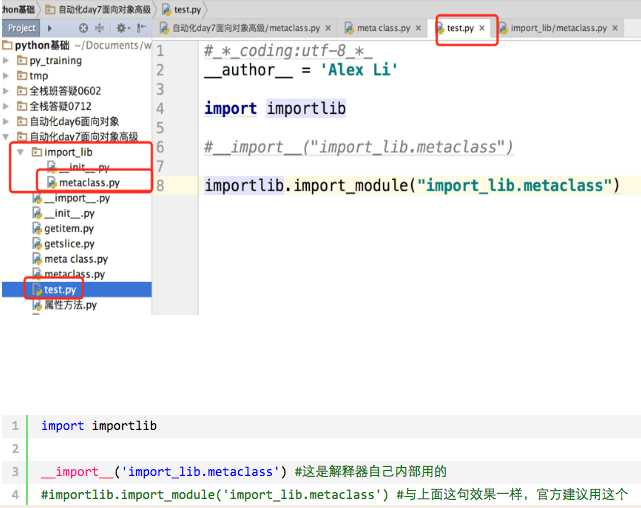Select metaclass.py inside import_lib
The height and width of the screenshot is (508, 641).
[x=83, y=182]
